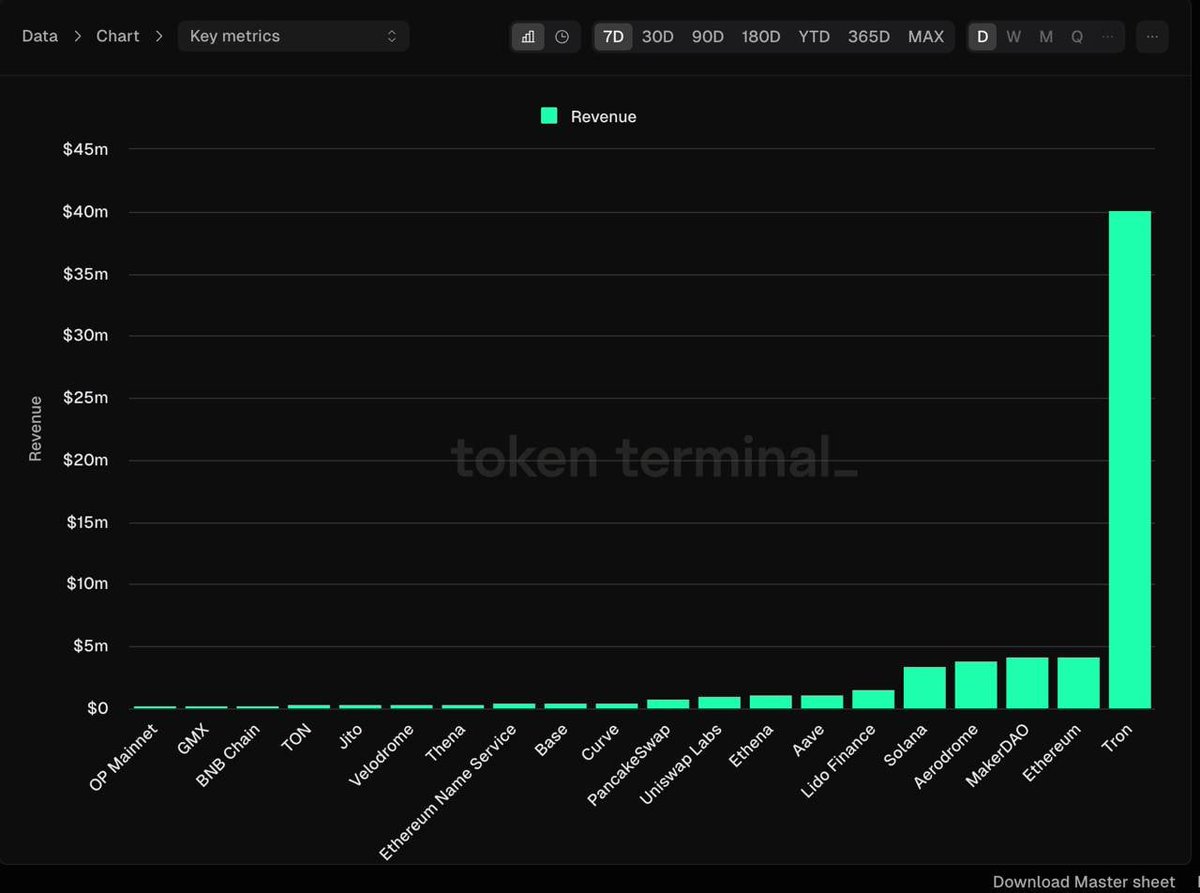1200x893 pixels.
Task: Click the BNB Chain axis label
Action: coord(228,756)
